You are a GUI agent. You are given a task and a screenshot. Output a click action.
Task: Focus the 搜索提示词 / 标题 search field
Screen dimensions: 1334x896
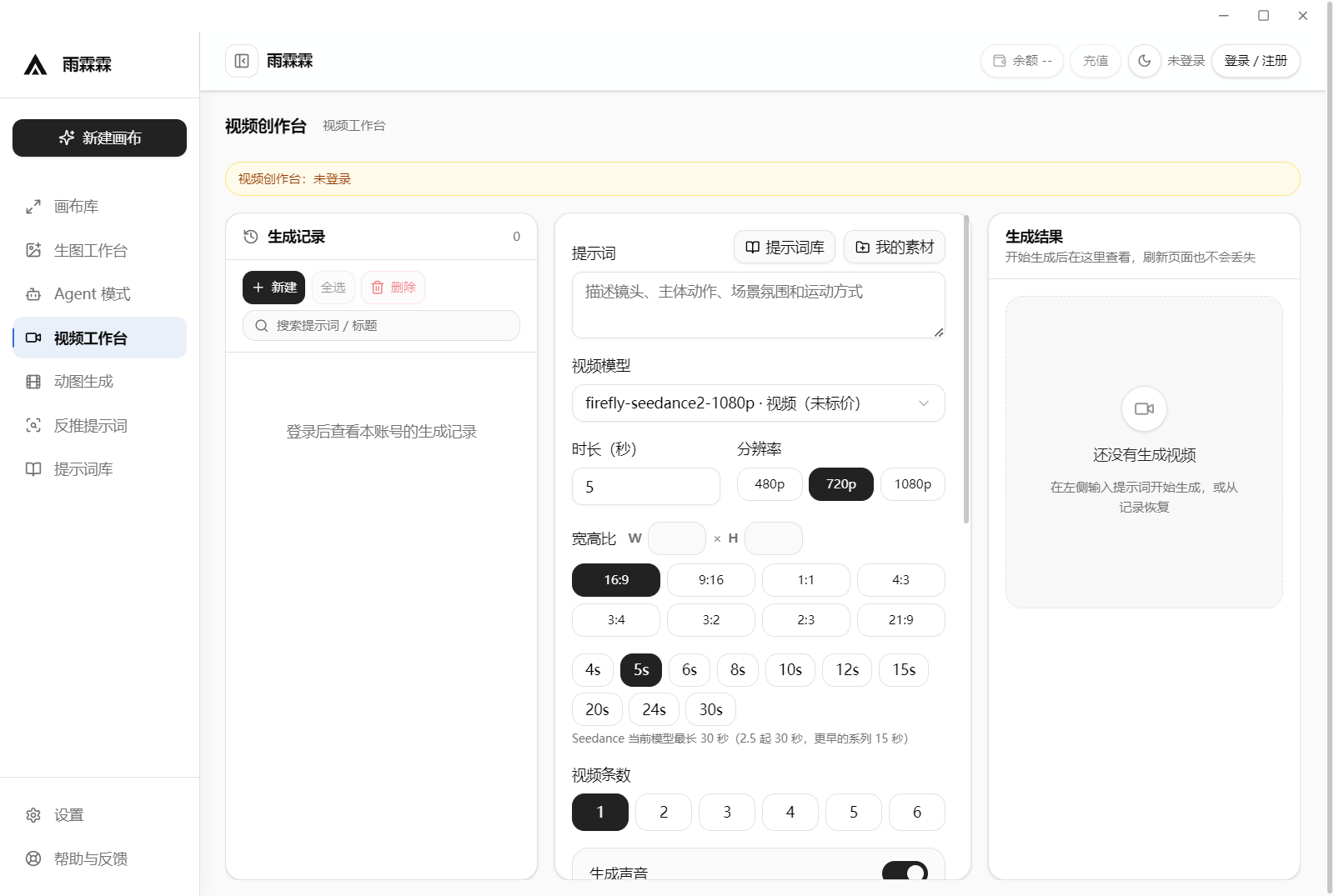(381, 326)
